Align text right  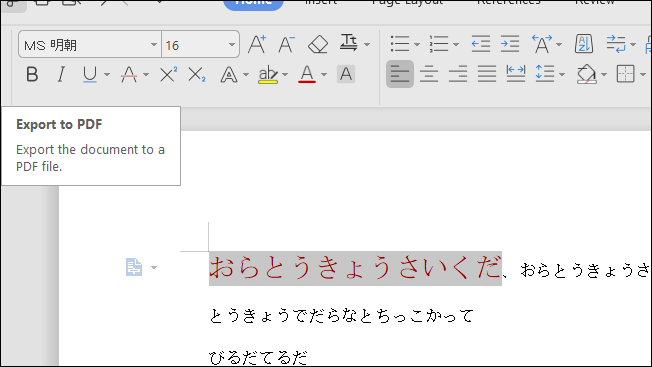tap(458, 74)
